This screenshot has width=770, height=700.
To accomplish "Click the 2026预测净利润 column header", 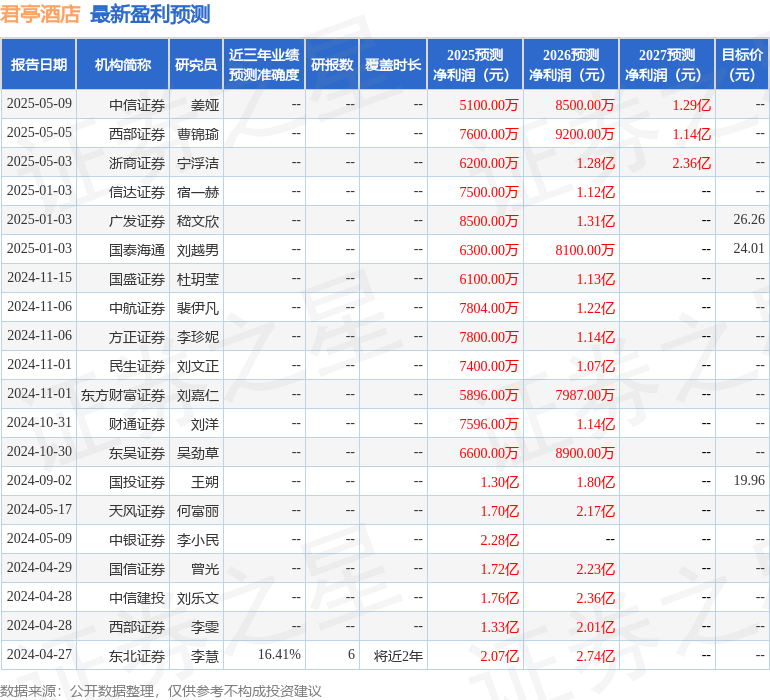I will [x=571, y=65].
